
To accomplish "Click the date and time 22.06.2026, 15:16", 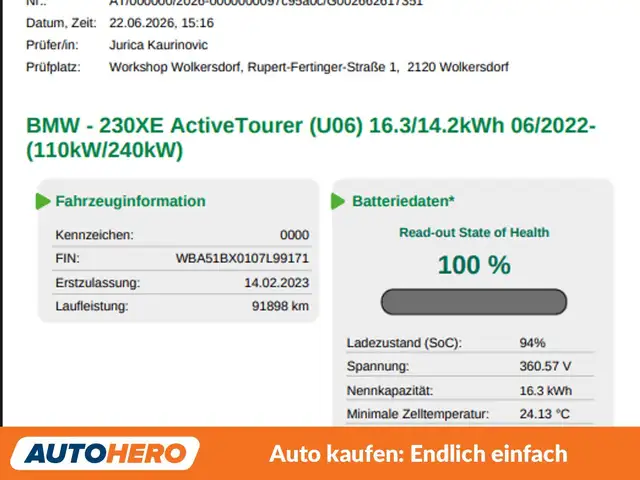I will click(162, 23).
